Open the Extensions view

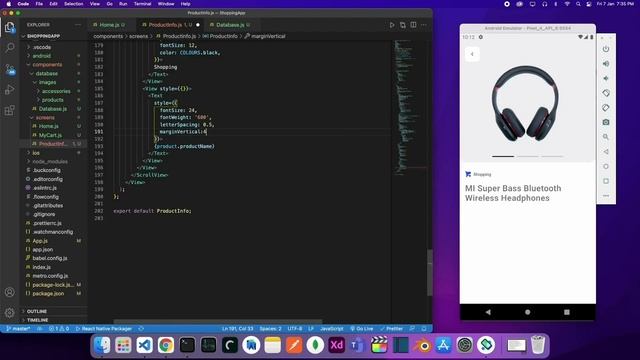pyautogui.click(x=10, y=110)
